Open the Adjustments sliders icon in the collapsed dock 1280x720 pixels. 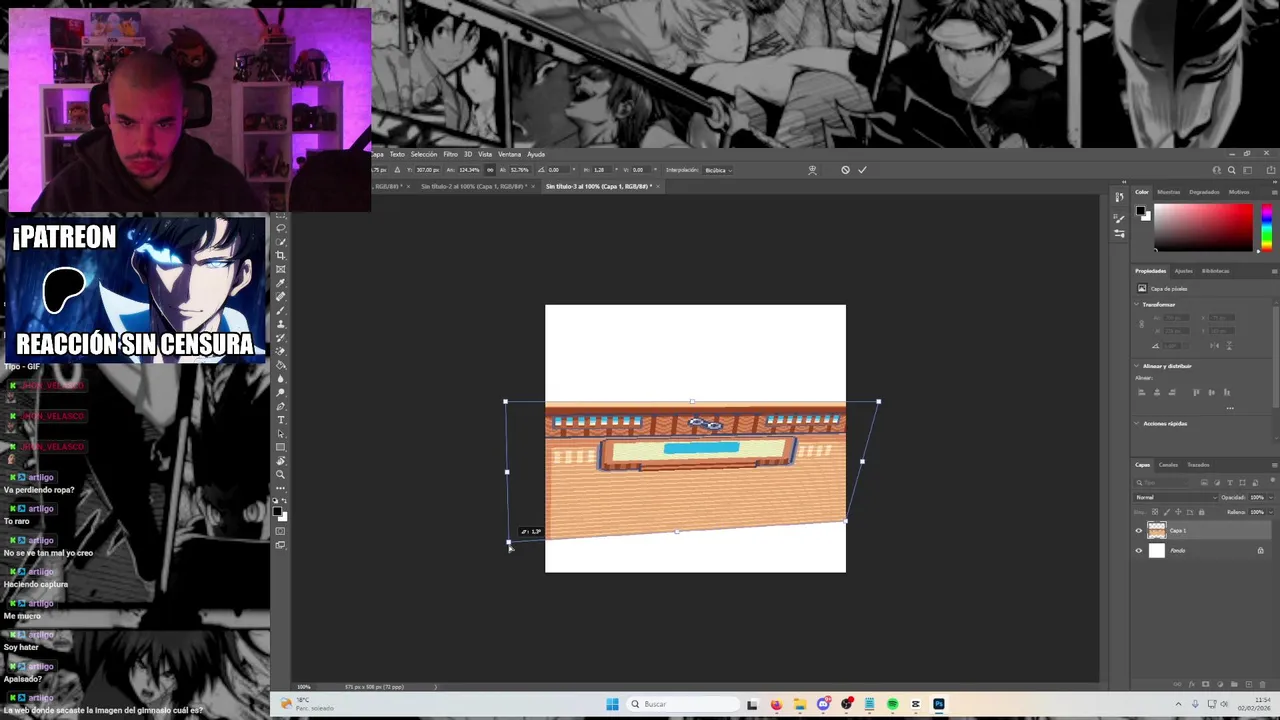point(1119,233)
